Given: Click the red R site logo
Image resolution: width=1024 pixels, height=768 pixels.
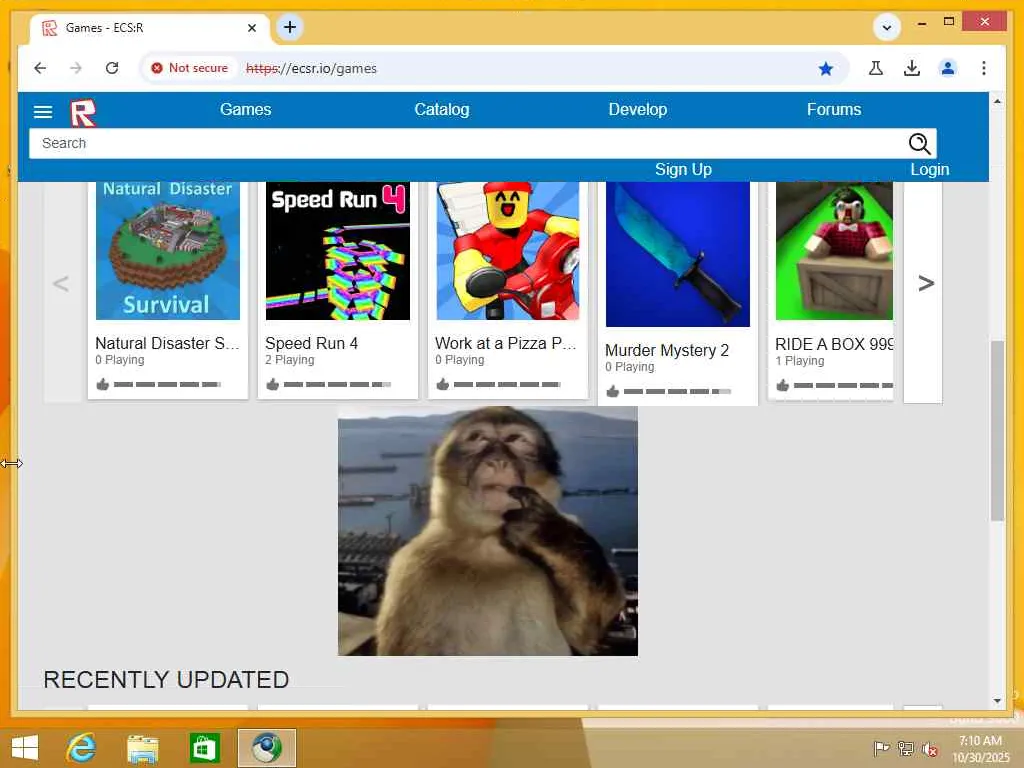Looking at the screenshot, I should pyautogui.click(x=83, y=113).
